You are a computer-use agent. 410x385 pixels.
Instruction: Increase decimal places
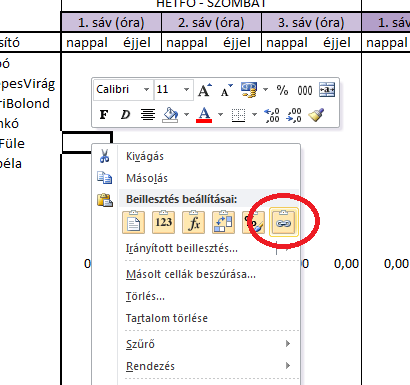tap(272, 115)
